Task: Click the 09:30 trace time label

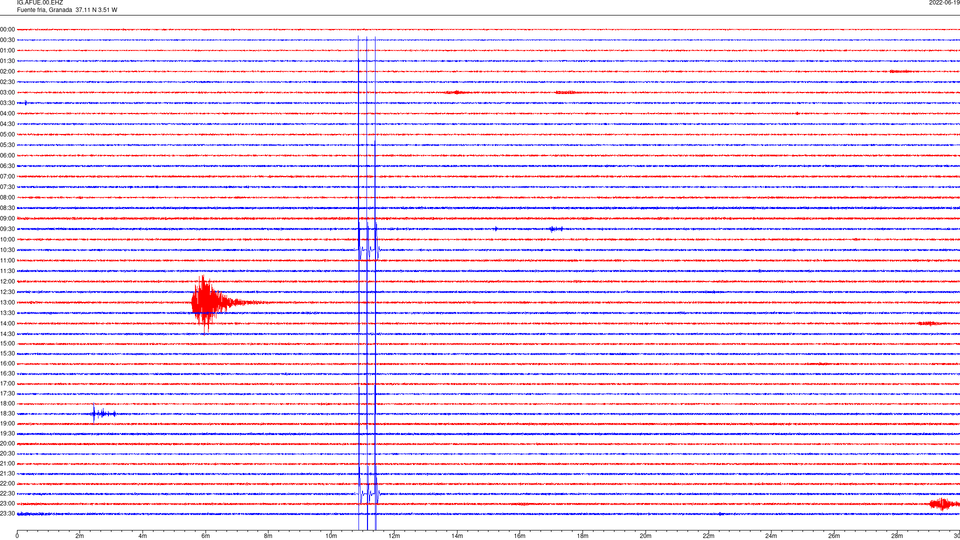Action: tap(7, 229)
